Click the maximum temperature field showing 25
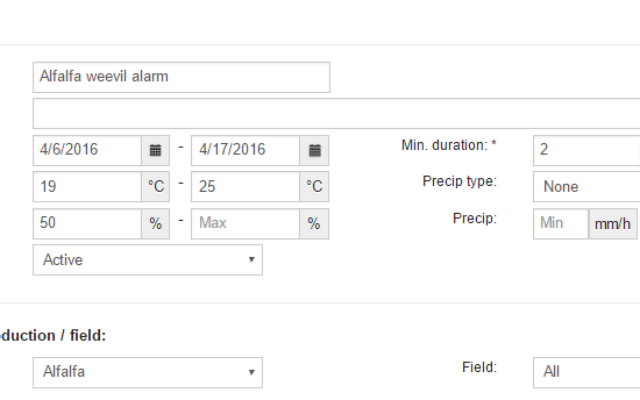Viewport: 640px width, 400px height. pos(245,187)
